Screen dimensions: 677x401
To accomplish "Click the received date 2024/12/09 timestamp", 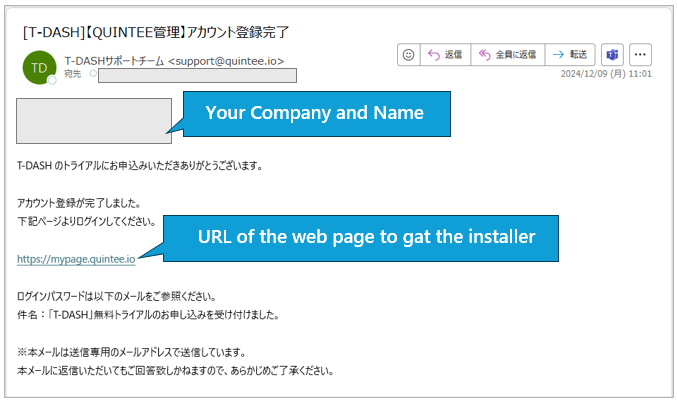I will [606, 74].
